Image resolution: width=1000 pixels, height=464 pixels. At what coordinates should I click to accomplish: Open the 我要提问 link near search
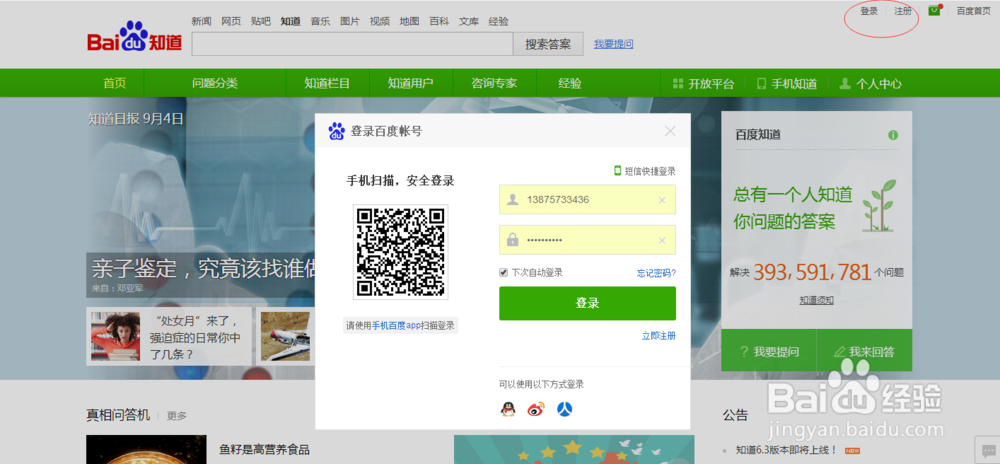[x=614, y=44]
